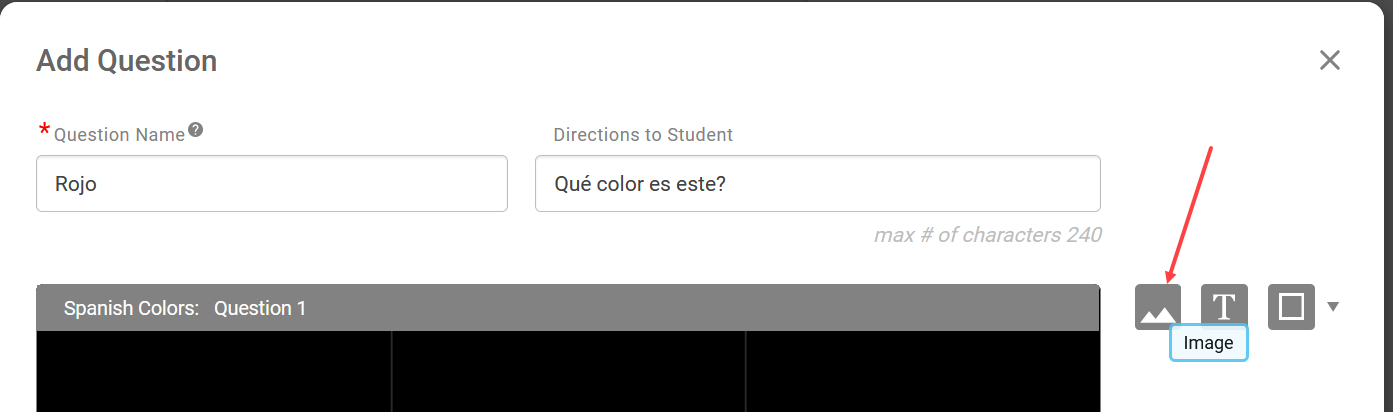Expand the shape tool dropdown arrow
This screenshot has width=1393, height=412.
pos(1333,307)
